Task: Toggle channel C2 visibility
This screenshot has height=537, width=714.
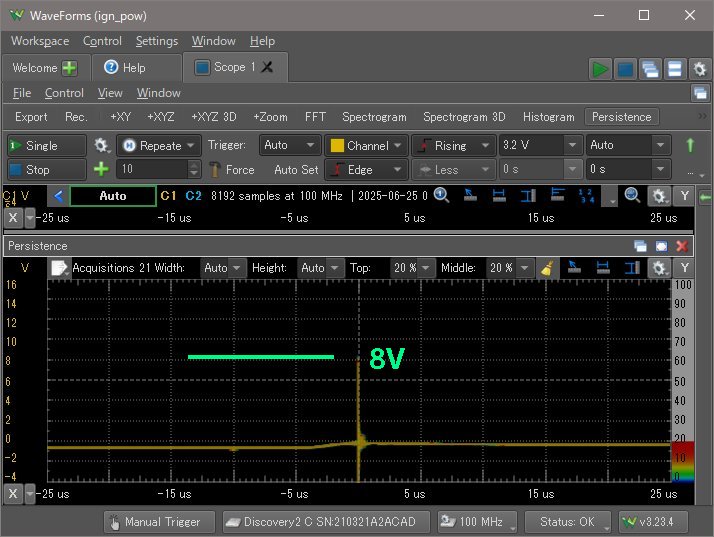Action: coord(193,196)
